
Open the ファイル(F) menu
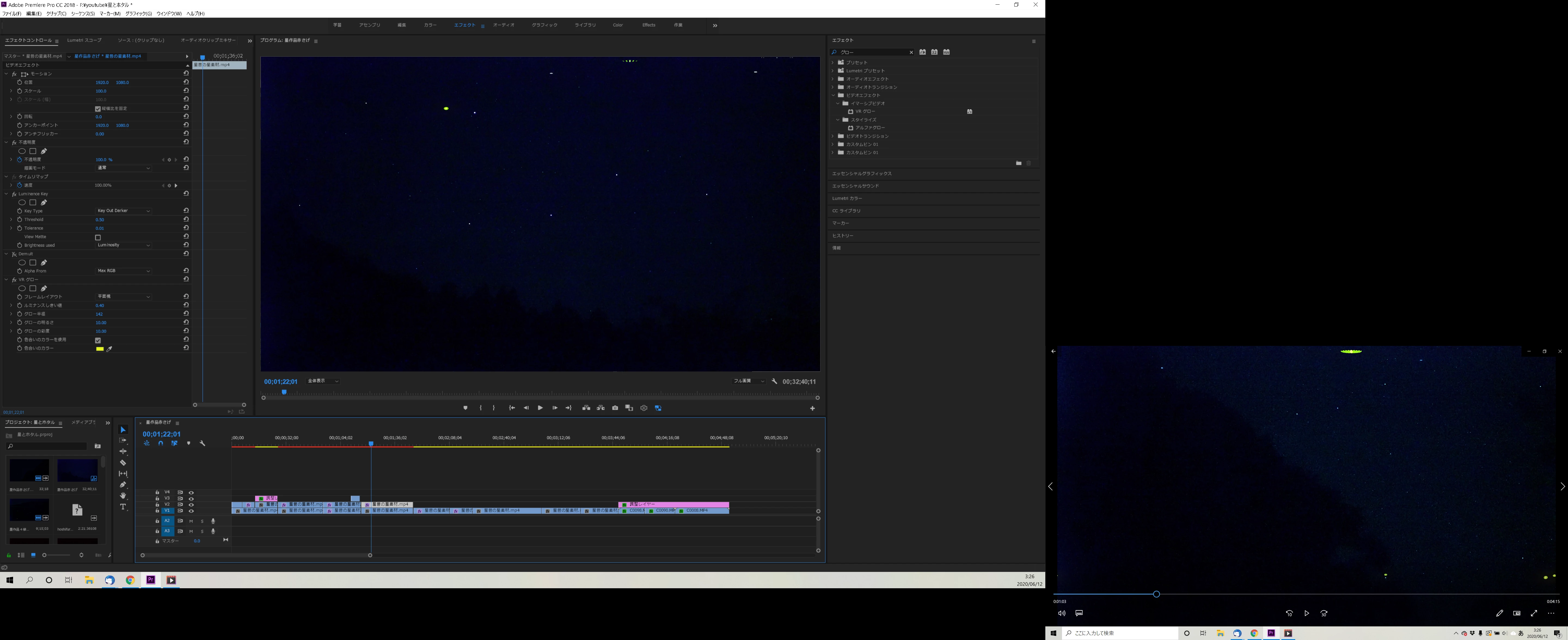click(x=11, y=13)
